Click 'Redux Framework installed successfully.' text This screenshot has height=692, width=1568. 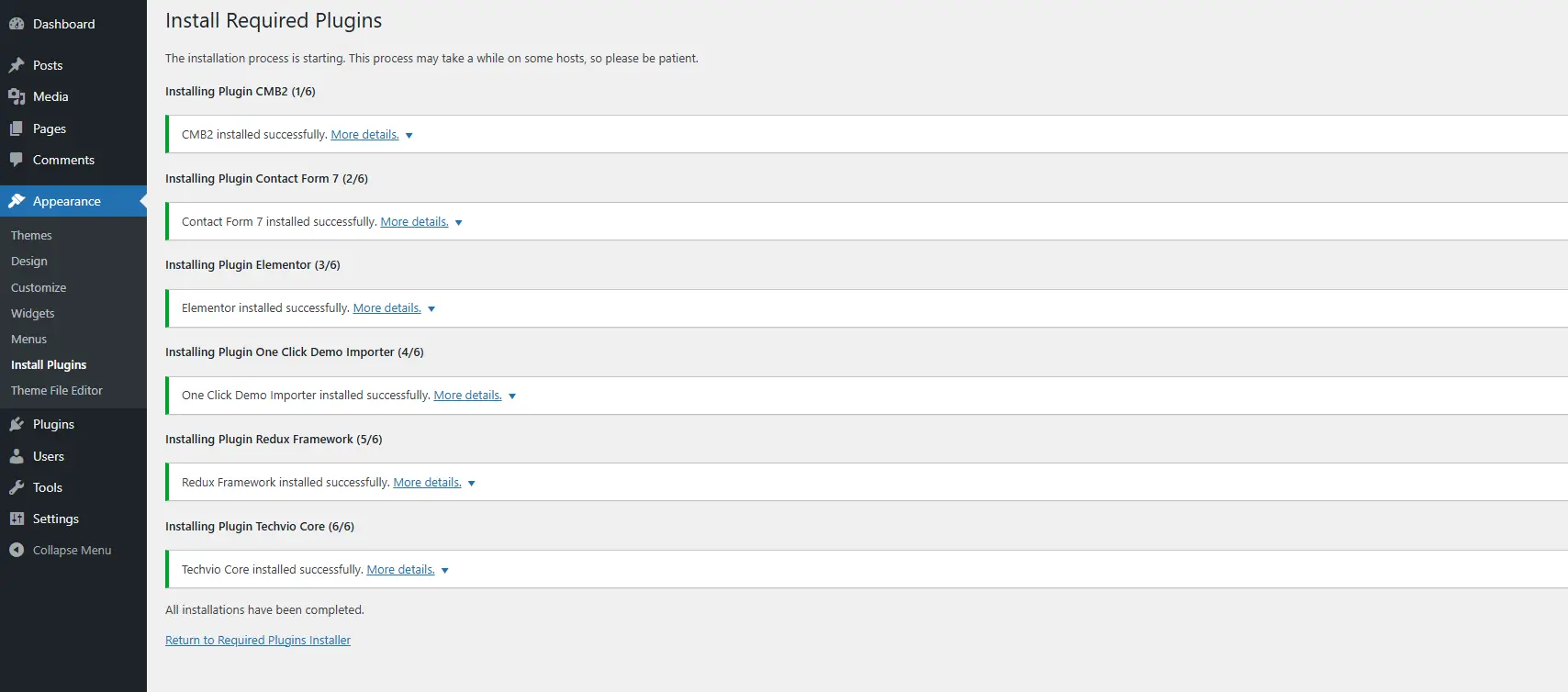[286, 482]
